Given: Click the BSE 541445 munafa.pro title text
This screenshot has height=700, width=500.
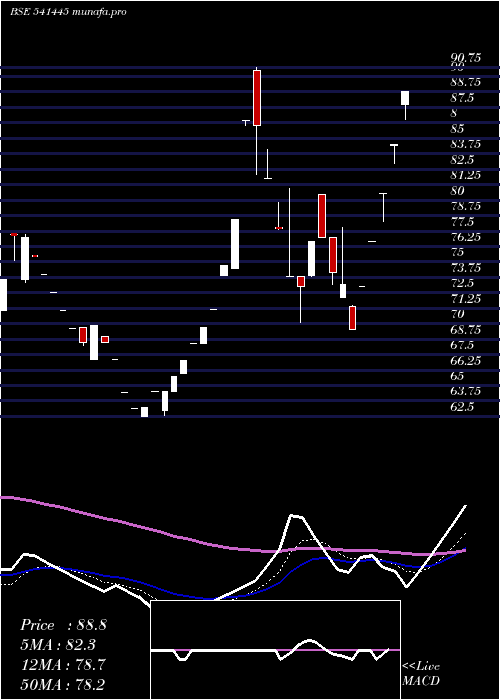Looking at the screenshot, I should [68, 12].
